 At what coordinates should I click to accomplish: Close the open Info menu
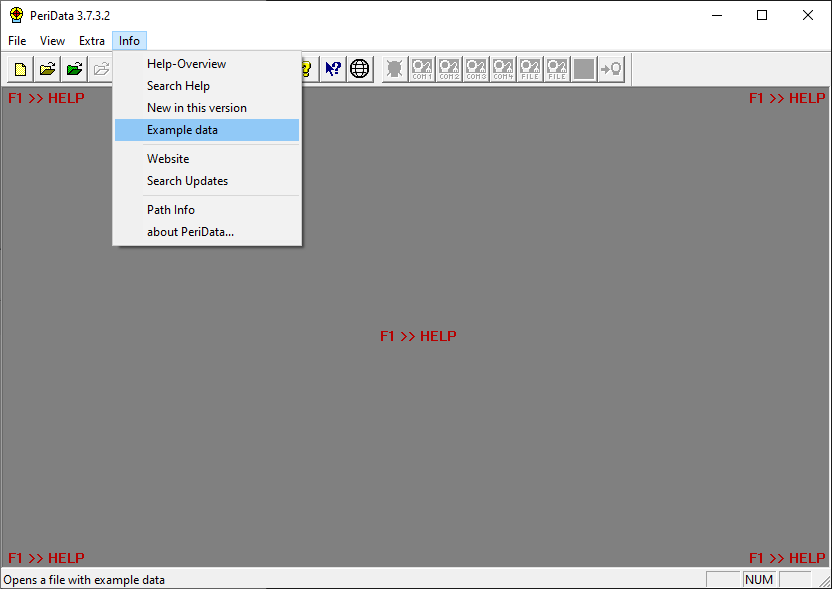pos(129,41)
